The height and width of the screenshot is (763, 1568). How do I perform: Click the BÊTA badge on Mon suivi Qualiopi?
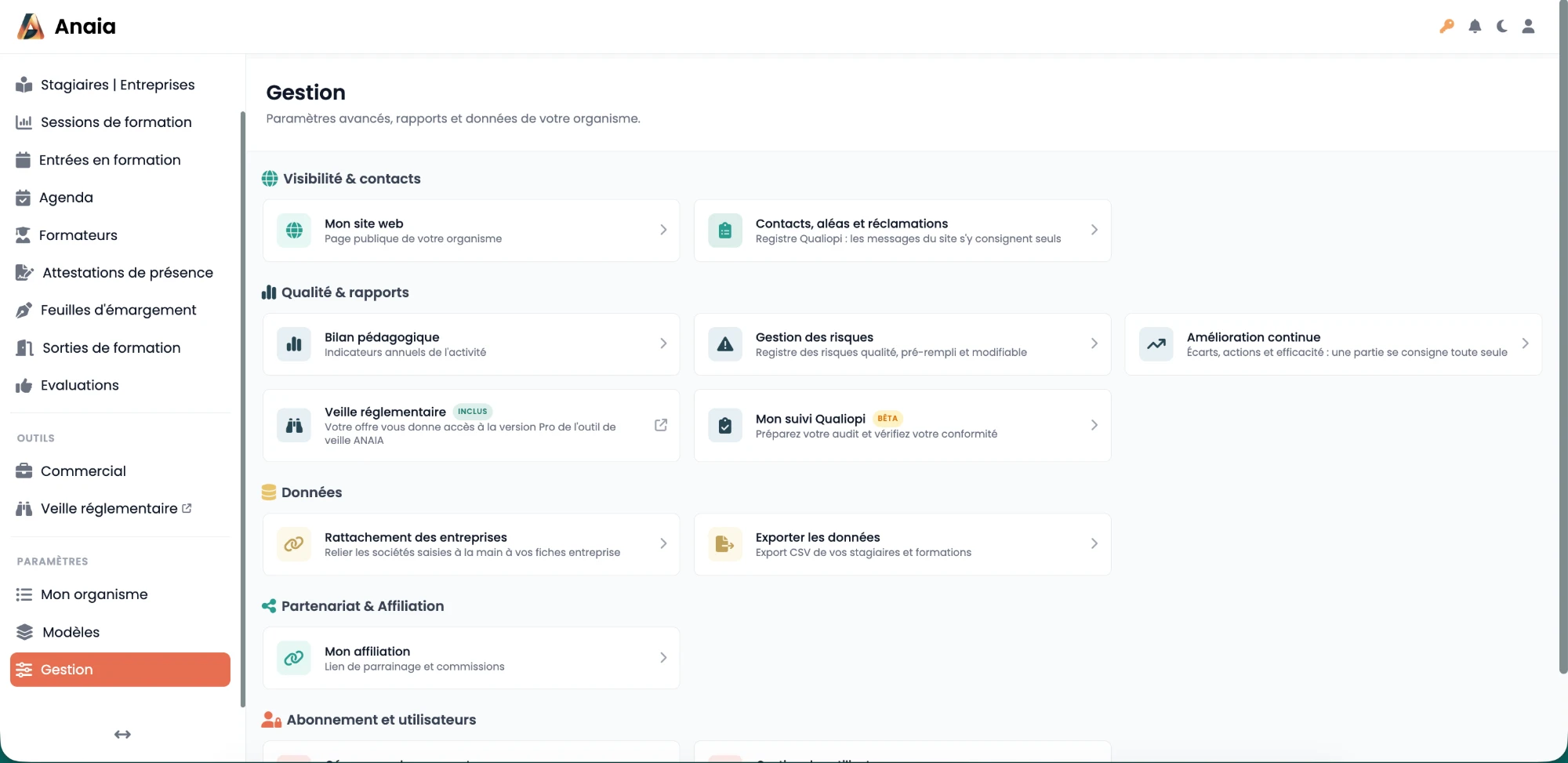point(887,418)
